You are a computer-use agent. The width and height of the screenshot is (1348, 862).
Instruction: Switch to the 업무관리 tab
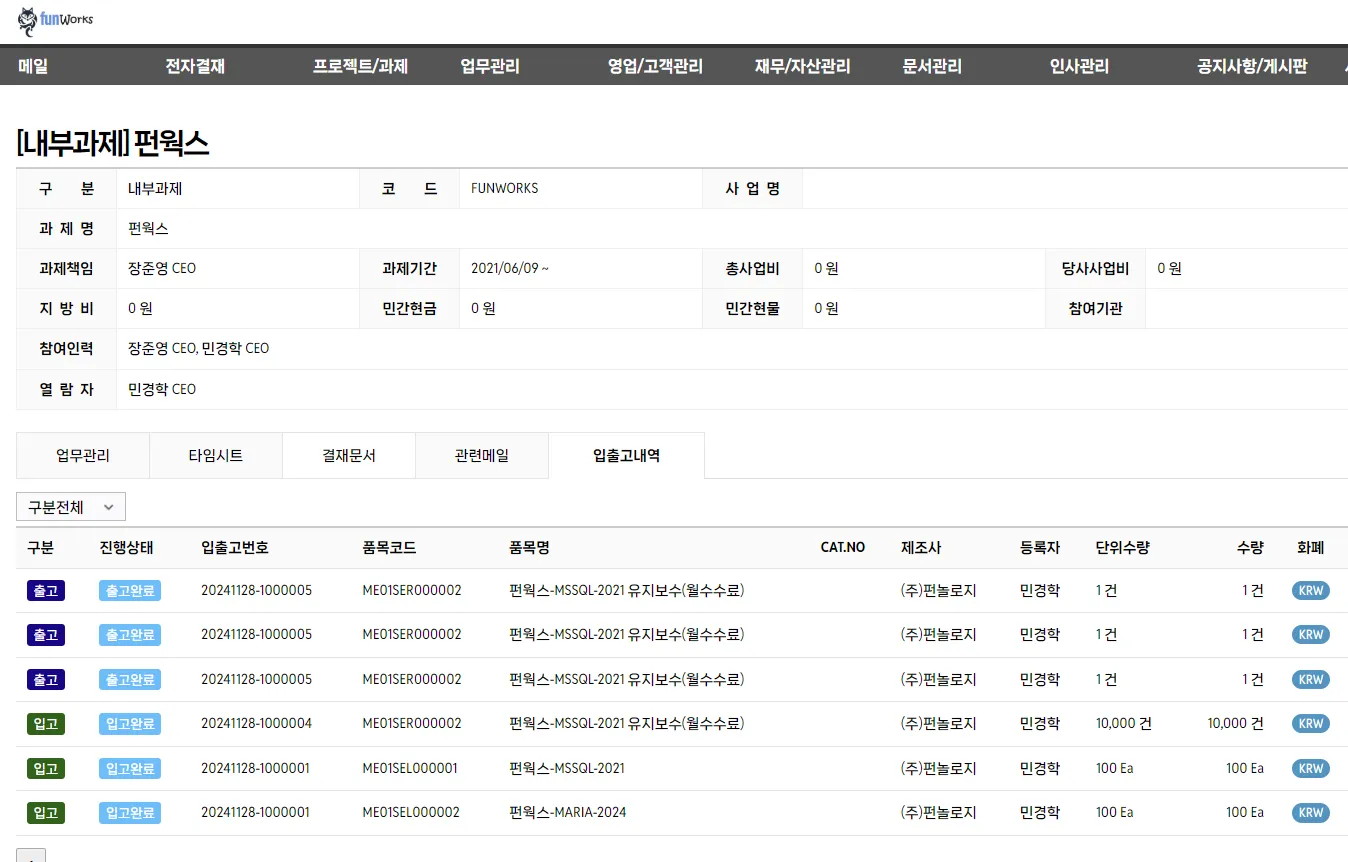[x=82, y=455]
